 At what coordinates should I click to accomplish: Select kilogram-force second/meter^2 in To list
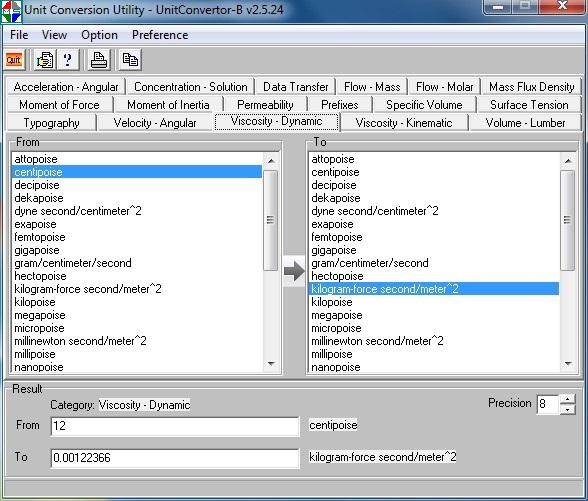click(434, 289)
